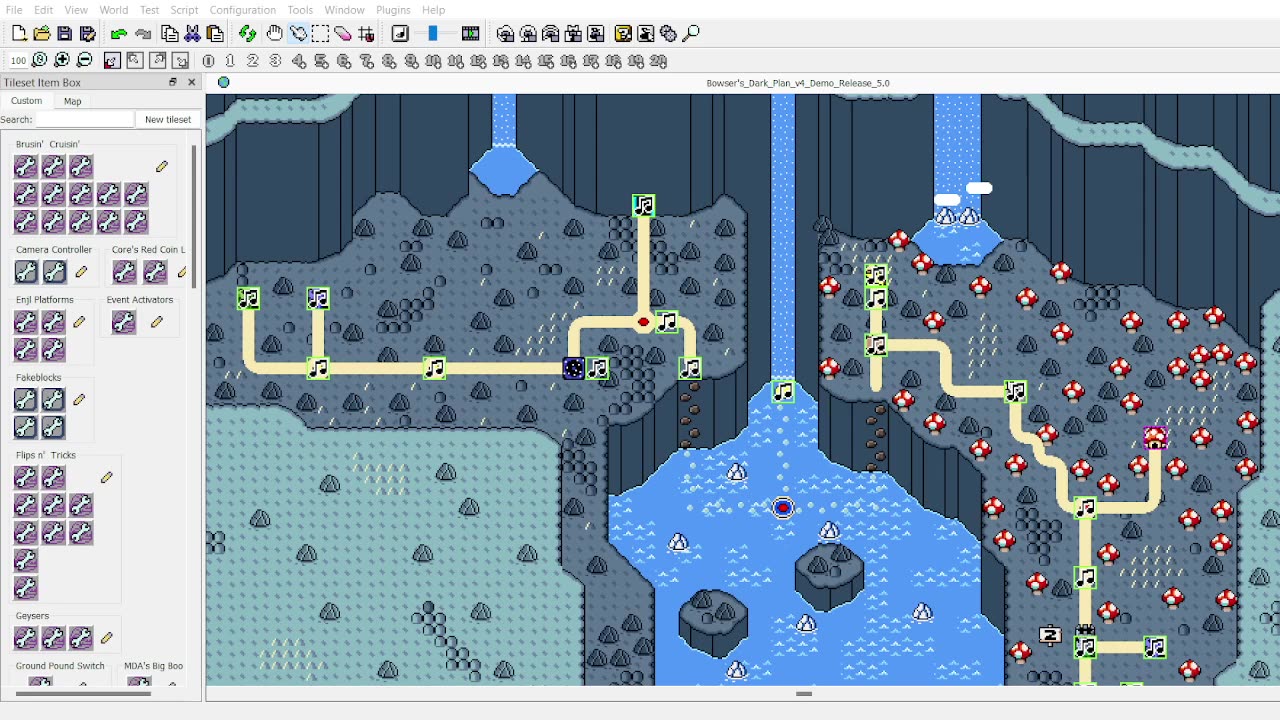The width and height of the screenshot is (1280, 720).
Task: Select the first Camera Controller item
Action: pyautogui.click(x=26, y=272)
